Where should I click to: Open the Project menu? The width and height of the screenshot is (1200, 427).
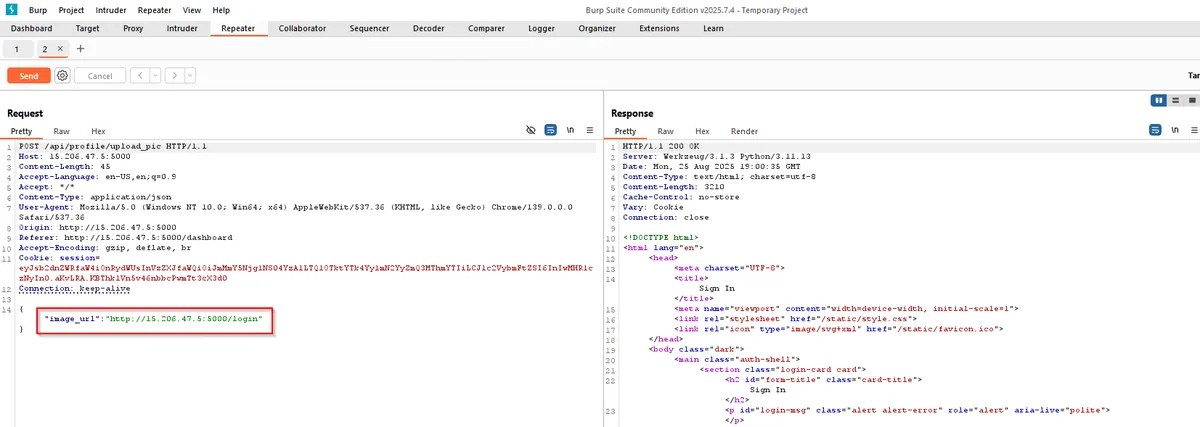coord(71,9)
